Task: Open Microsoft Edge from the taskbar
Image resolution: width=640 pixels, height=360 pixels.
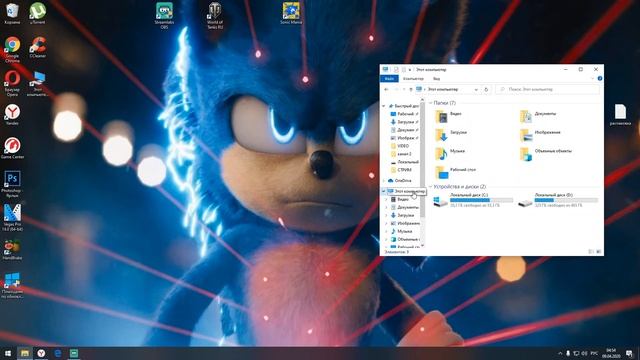Action: click(x=58, y=353)
